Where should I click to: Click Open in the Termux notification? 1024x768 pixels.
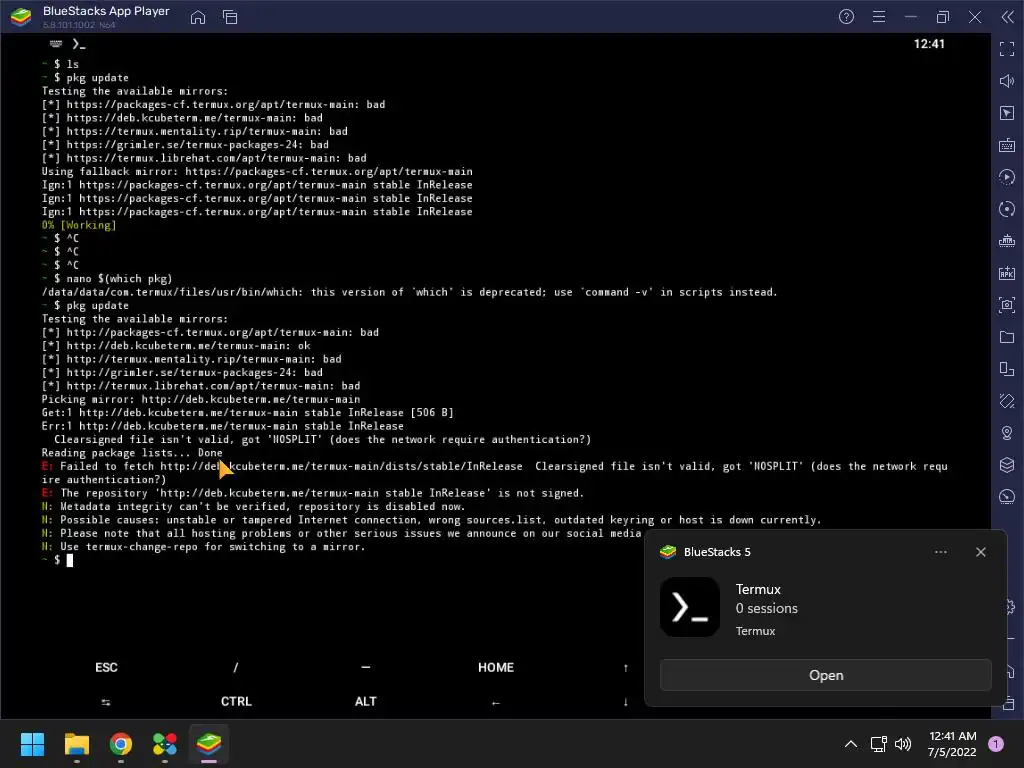(x=825, y=675)
